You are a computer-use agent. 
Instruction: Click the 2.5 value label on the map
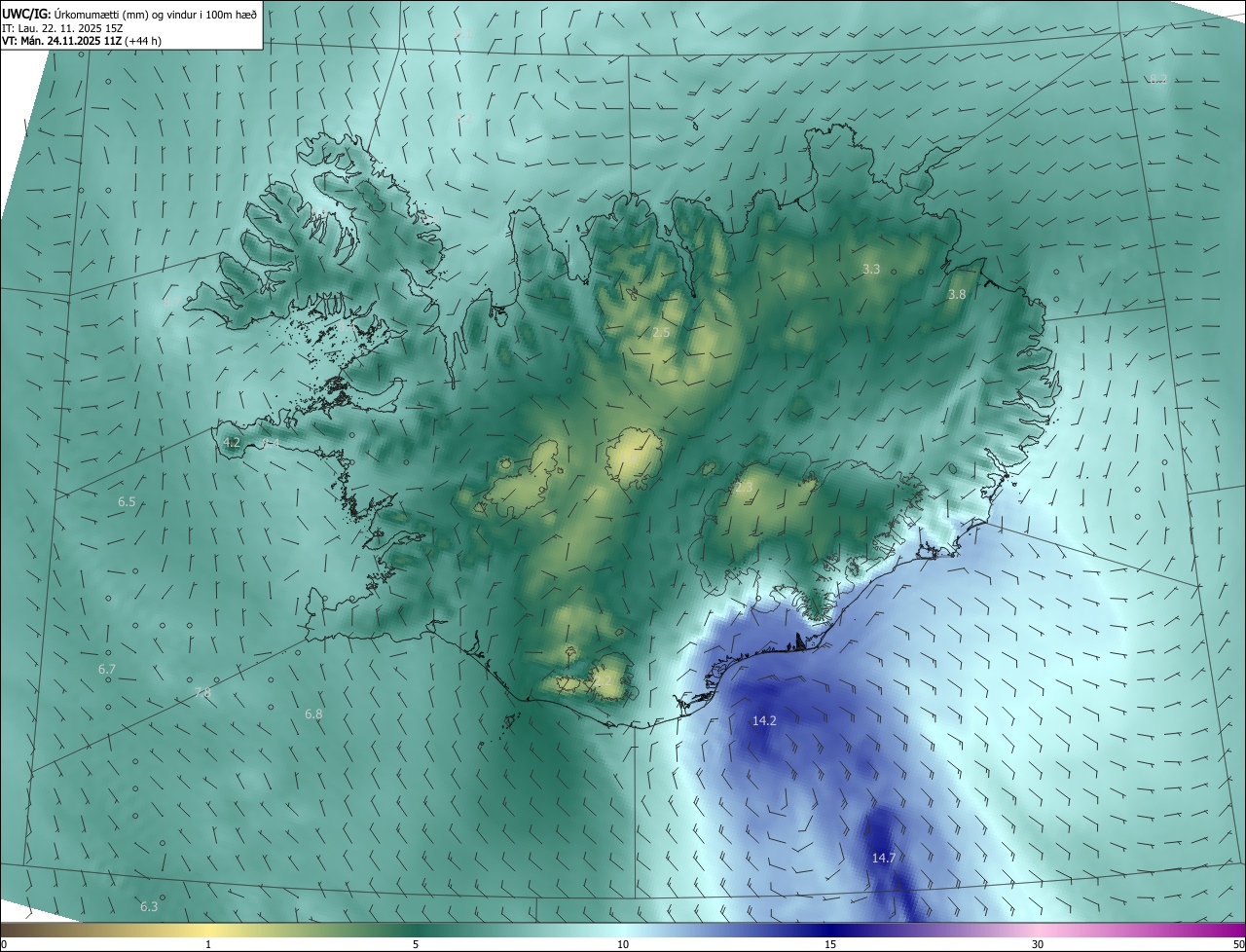[661, 333]
